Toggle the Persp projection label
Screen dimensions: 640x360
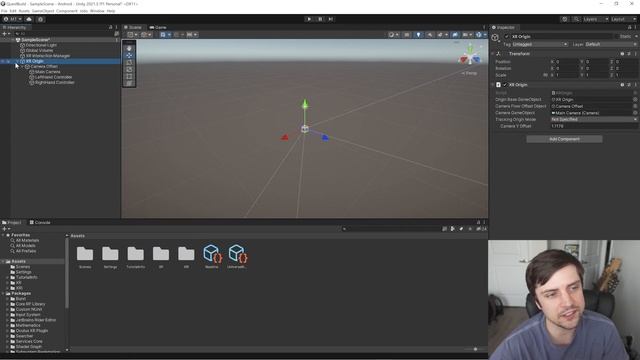(469, 73)
